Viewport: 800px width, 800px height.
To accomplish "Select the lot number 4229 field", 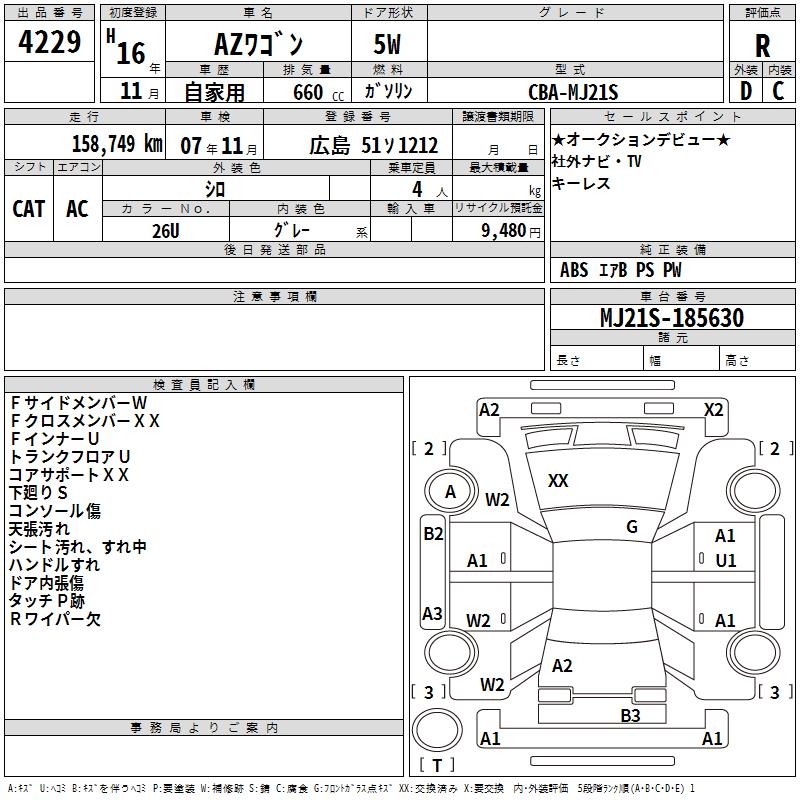I will [x=49, y=41].
